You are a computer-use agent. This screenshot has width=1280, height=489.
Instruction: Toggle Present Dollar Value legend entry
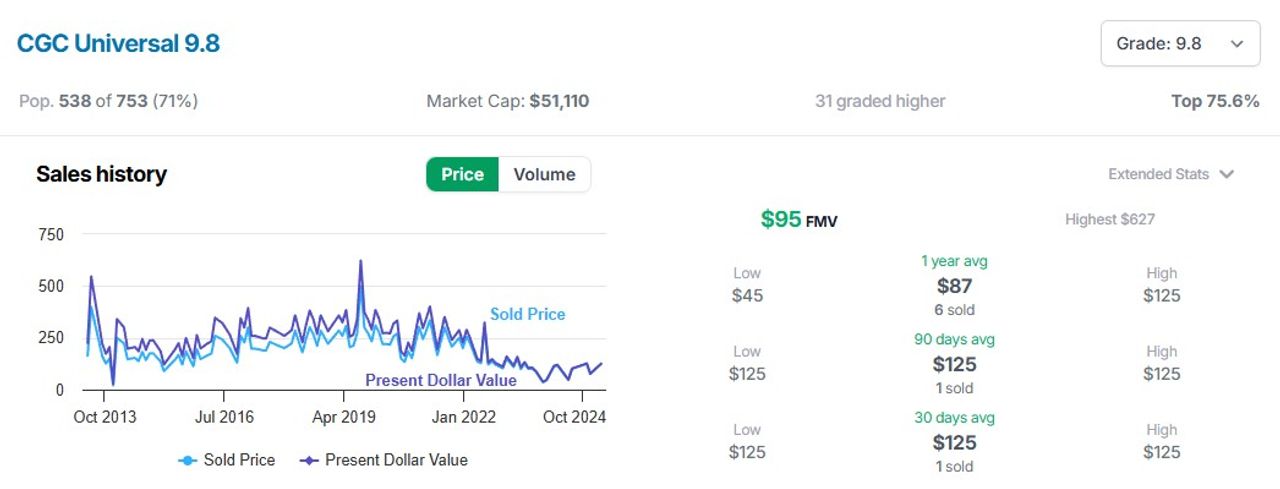[384, 460]
